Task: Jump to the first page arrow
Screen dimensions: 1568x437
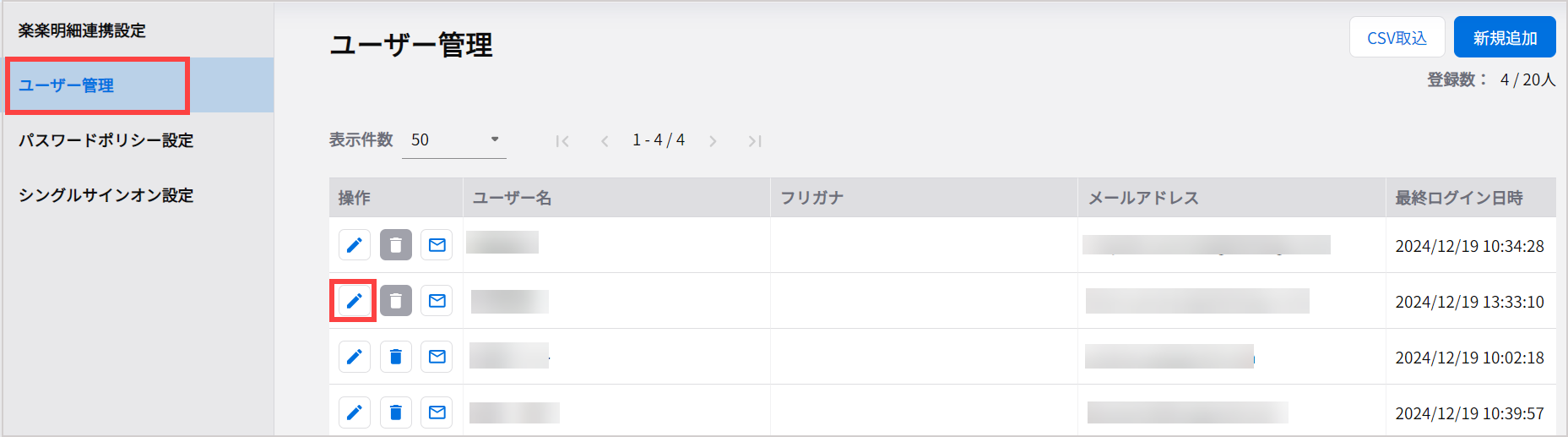Action: (x=562, y=141)
